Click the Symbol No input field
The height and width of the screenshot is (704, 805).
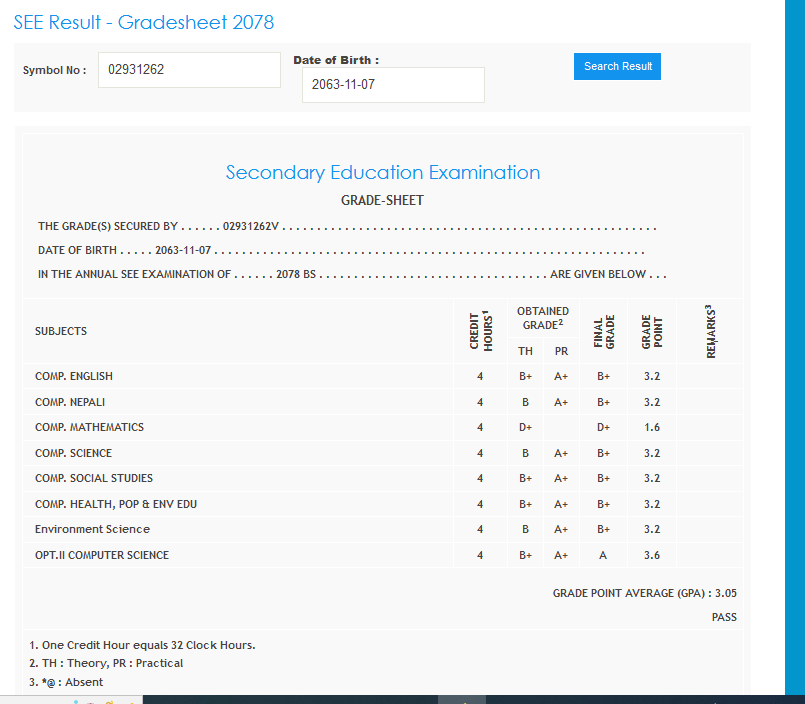click(x=189, y=70)
